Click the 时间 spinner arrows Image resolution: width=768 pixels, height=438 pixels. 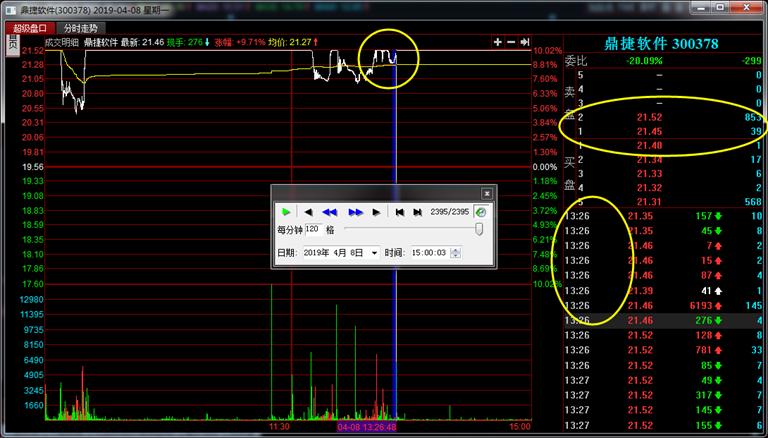tap(457, 253)
